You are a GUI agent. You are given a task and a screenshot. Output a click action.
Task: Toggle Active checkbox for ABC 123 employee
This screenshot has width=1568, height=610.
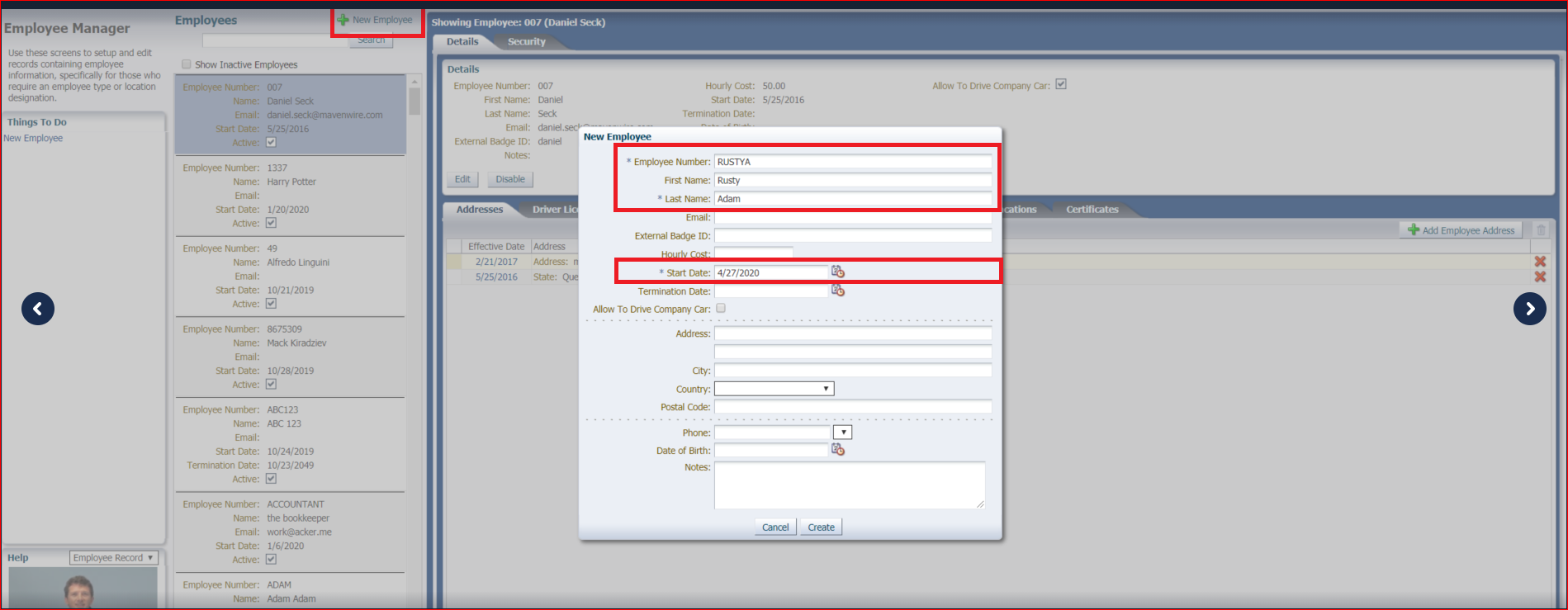pyautogui.click(x=271, y=479)
